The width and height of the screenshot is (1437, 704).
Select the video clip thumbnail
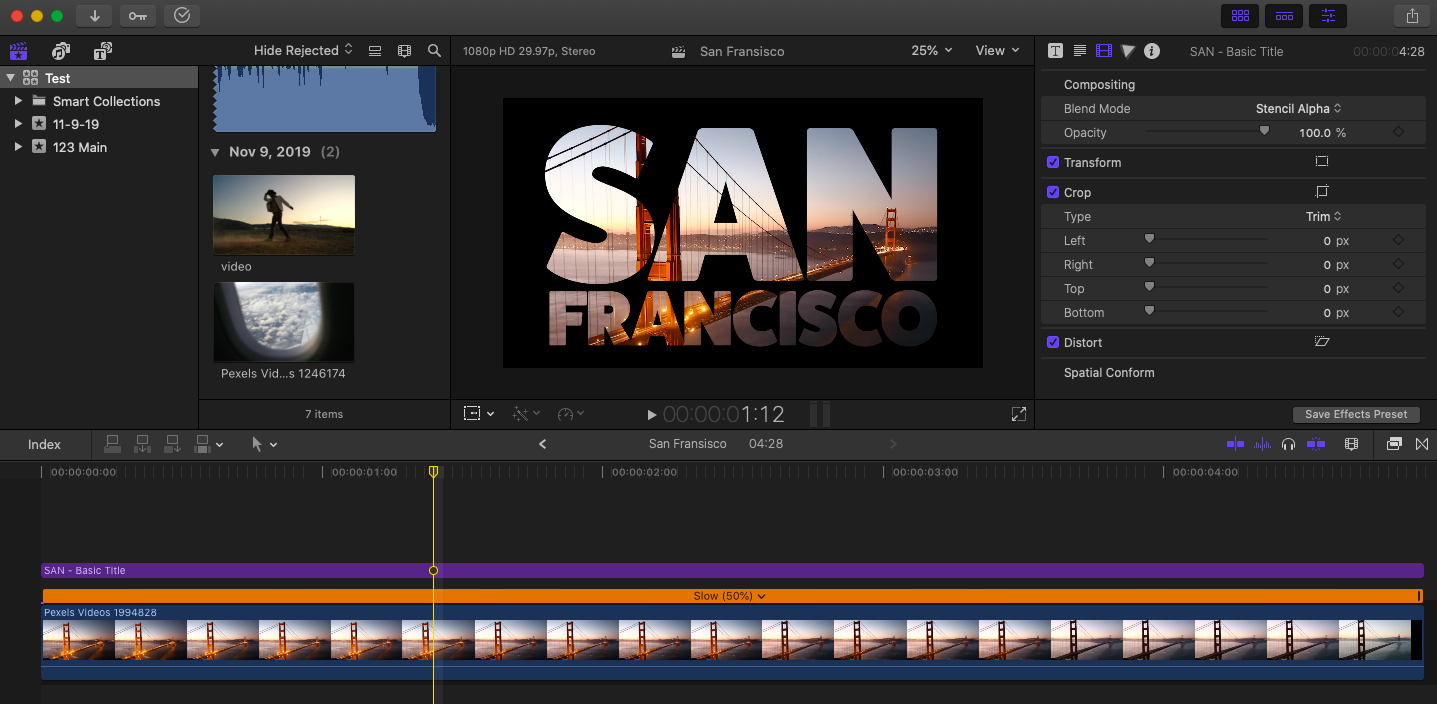[x=284, y=215]
